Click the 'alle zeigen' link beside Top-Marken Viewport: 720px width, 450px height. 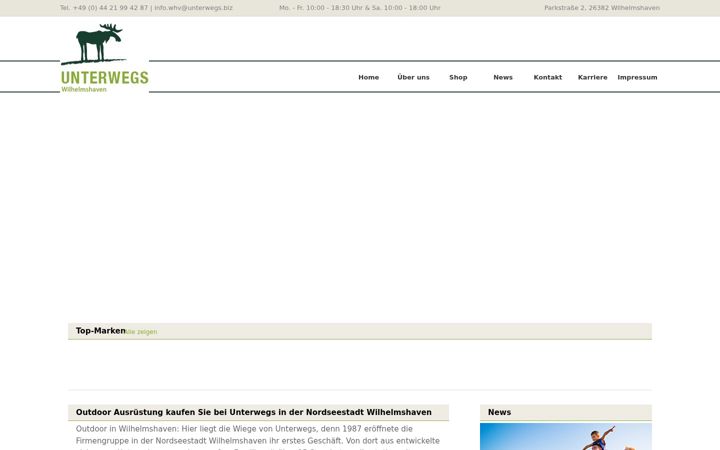(x=141, y=332)
